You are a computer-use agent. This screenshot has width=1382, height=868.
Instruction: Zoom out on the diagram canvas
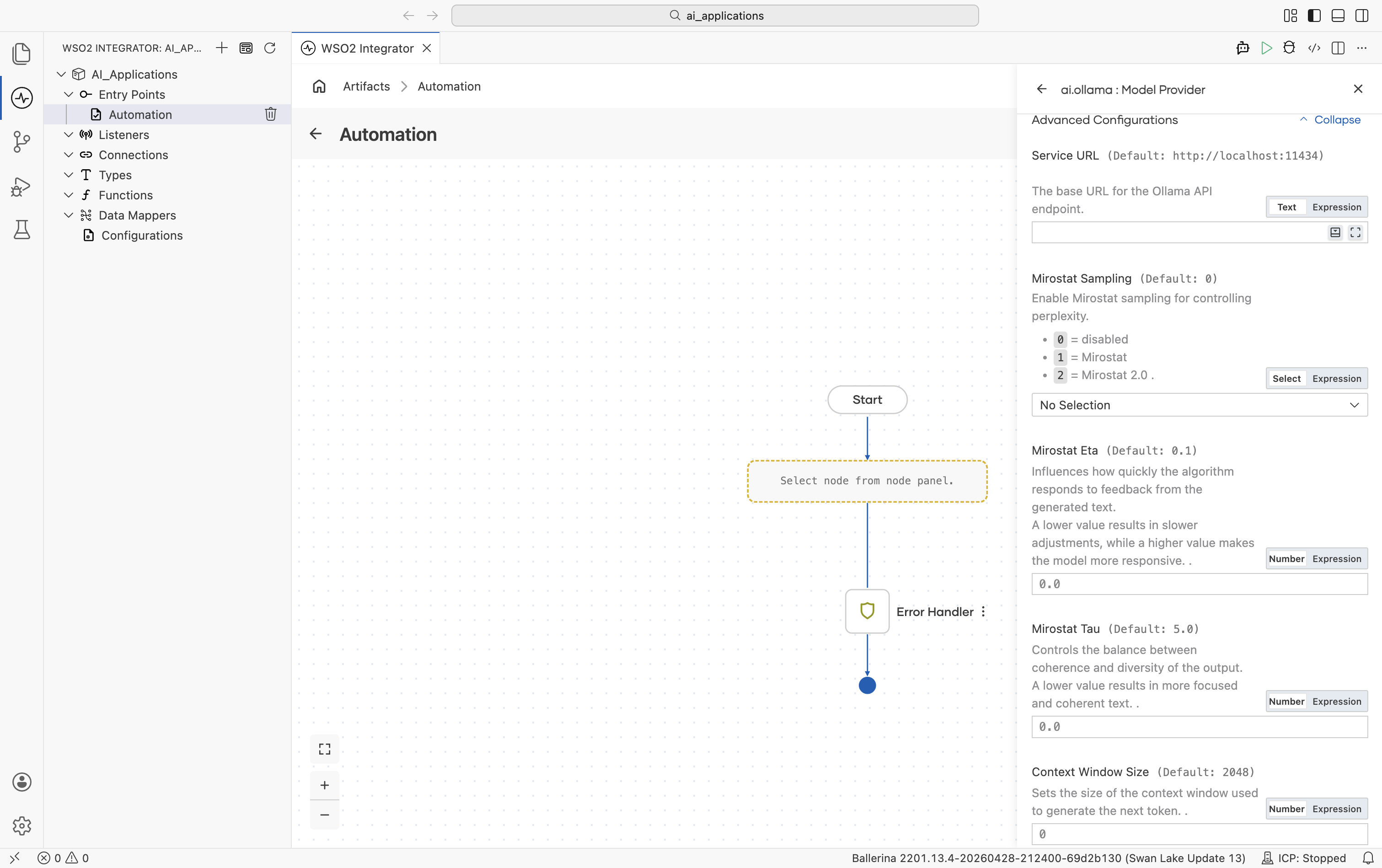click(325, 814)
